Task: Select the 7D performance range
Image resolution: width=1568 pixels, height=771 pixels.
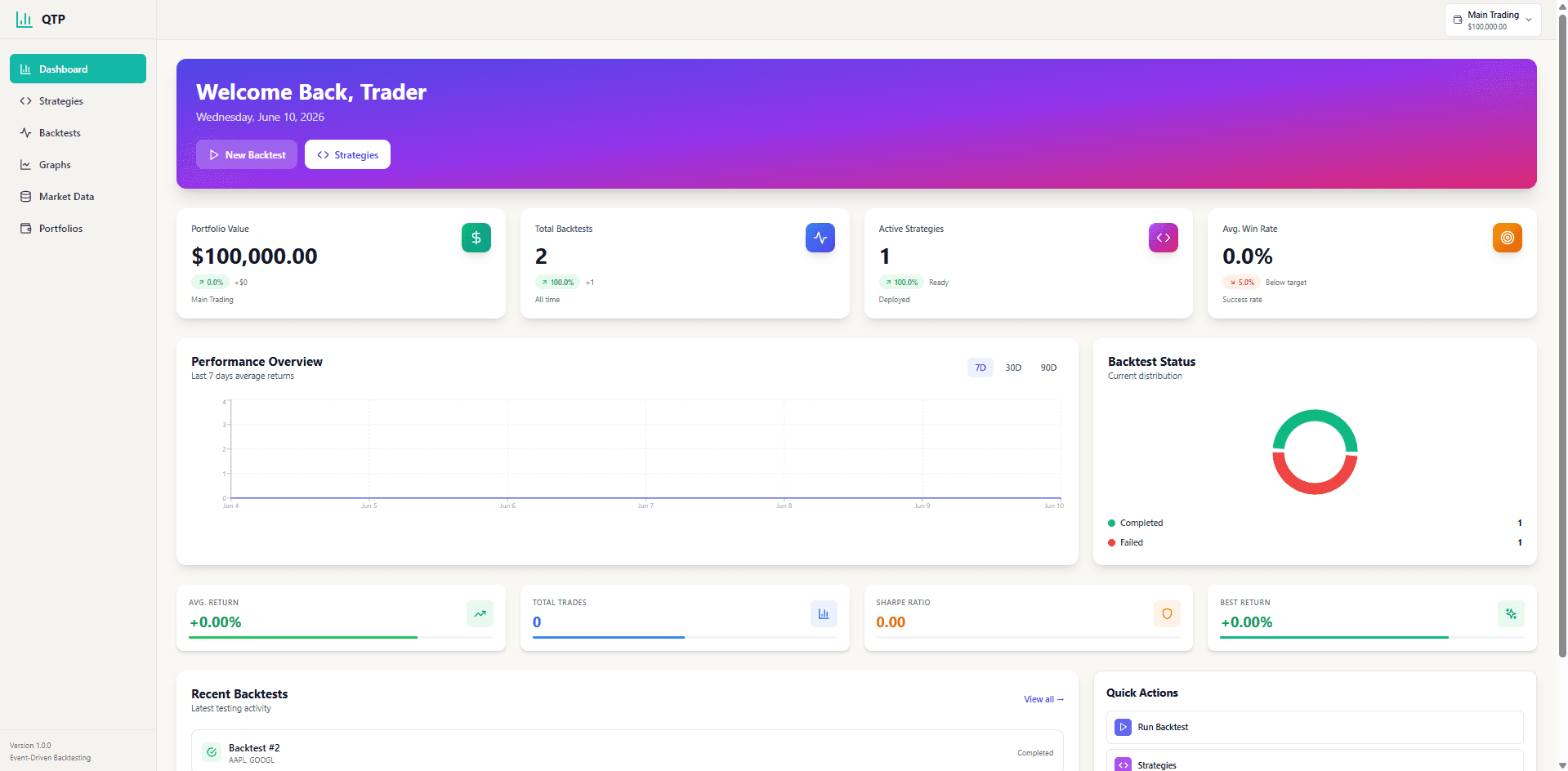Action: click(981, 368)
